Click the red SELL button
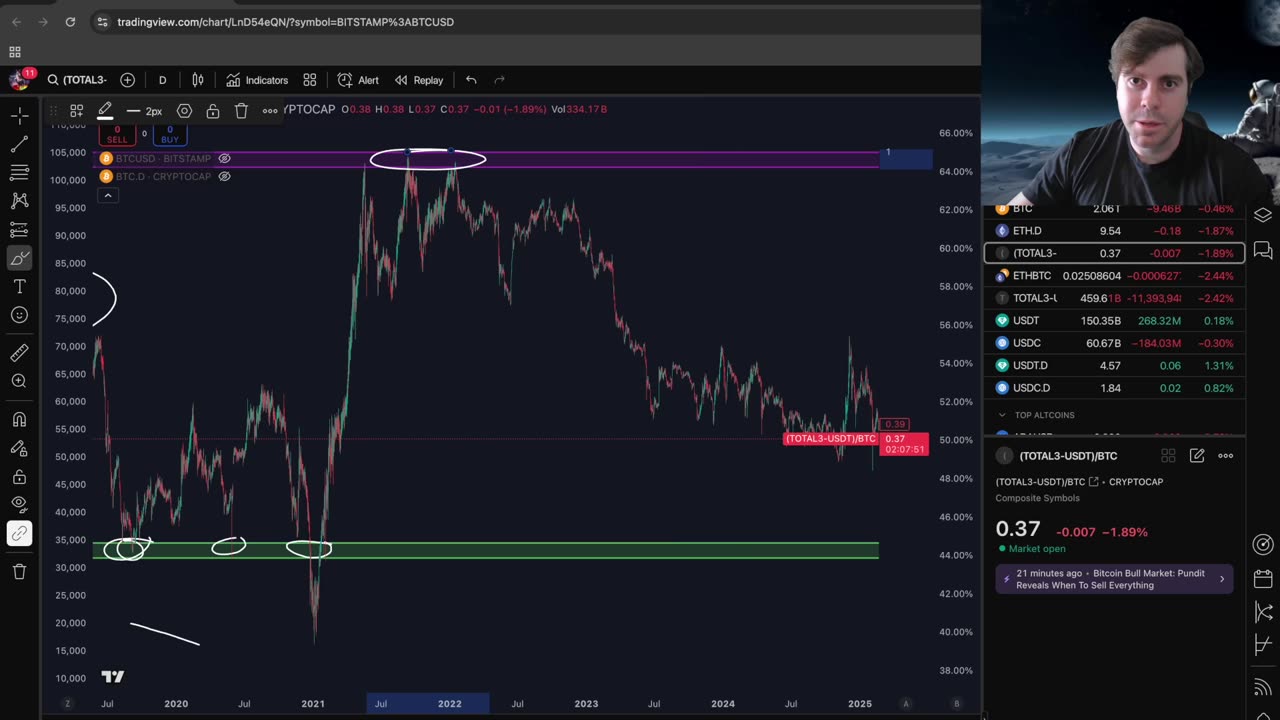Screen dimensions: 1280x720 pyautogui.click(x=117, y=134)
